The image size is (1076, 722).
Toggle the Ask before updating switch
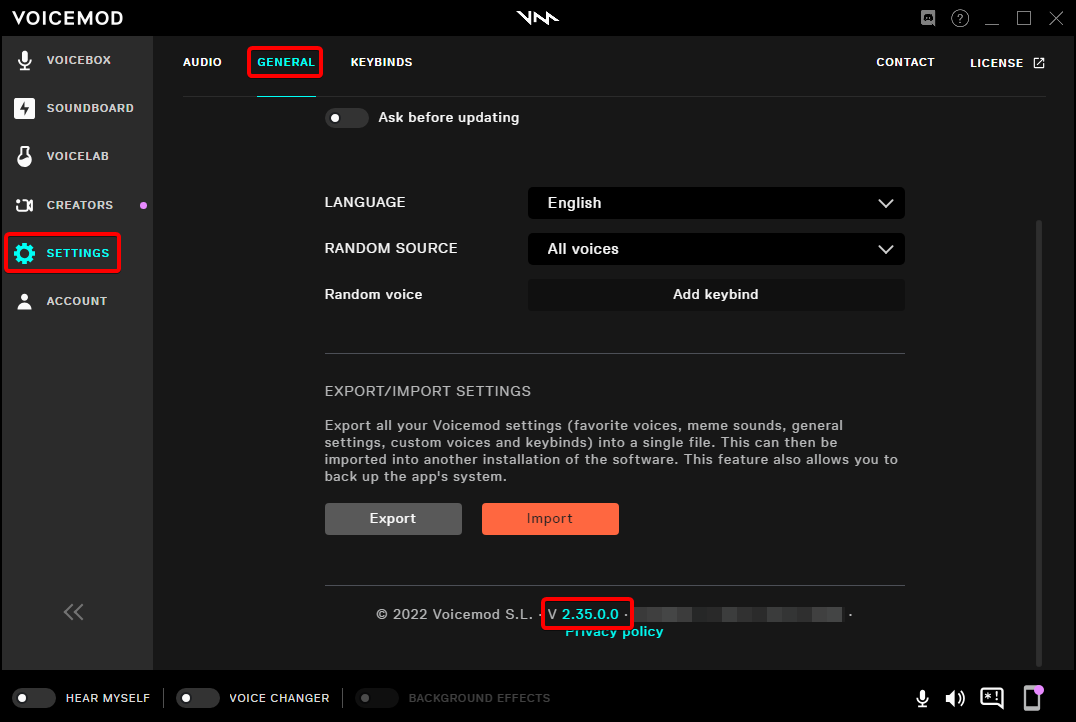pos(347,118)
